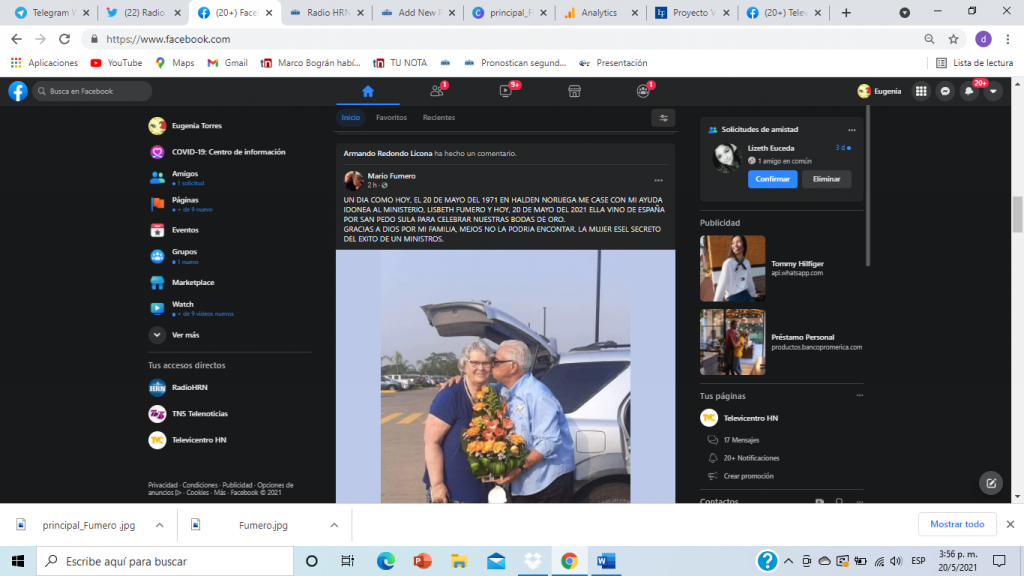Confirm Lizeth Esceda's friend request
Viewport: 1024px width, 576px height.
(x=772, y=179)
